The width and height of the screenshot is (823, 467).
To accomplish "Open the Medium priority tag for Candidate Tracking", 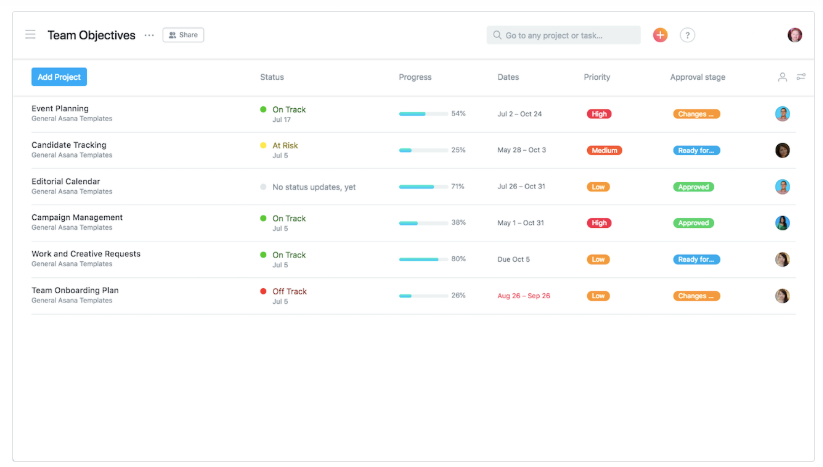I will point(604,150).
